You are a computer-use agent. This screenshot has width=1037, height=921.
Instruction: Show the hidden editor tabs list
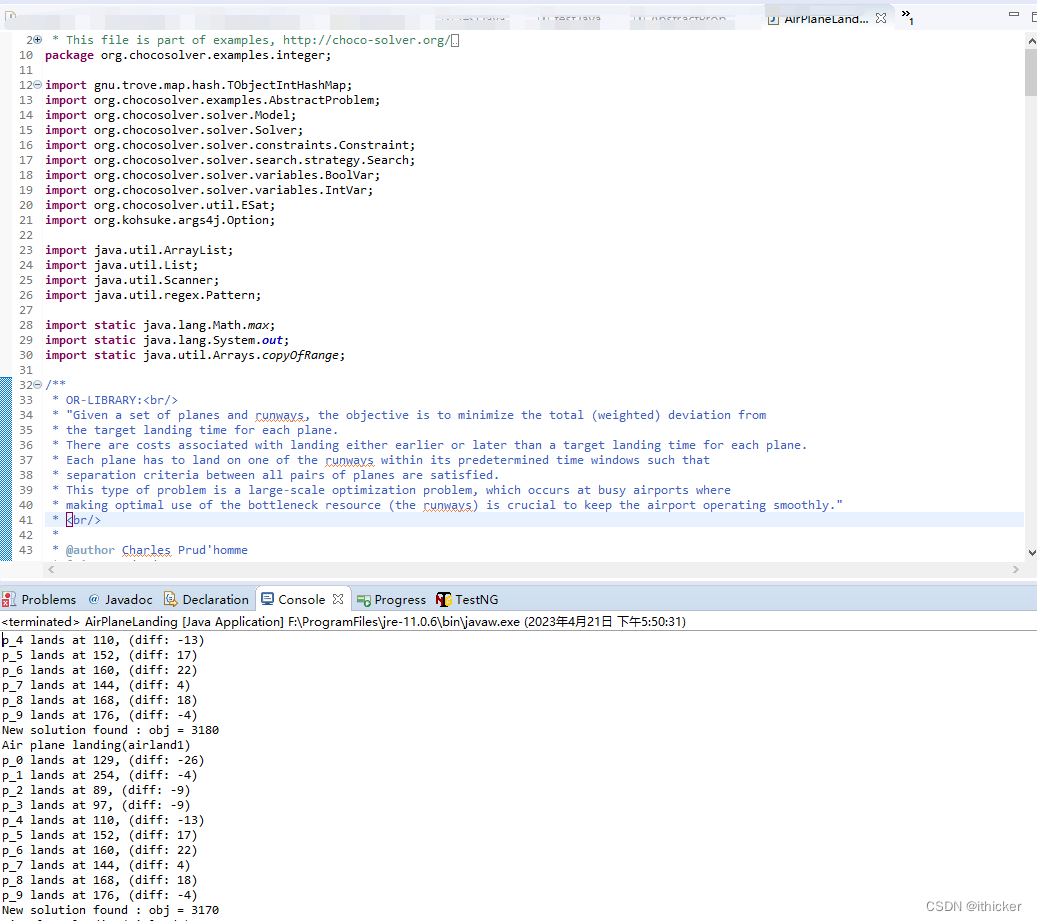907,17
